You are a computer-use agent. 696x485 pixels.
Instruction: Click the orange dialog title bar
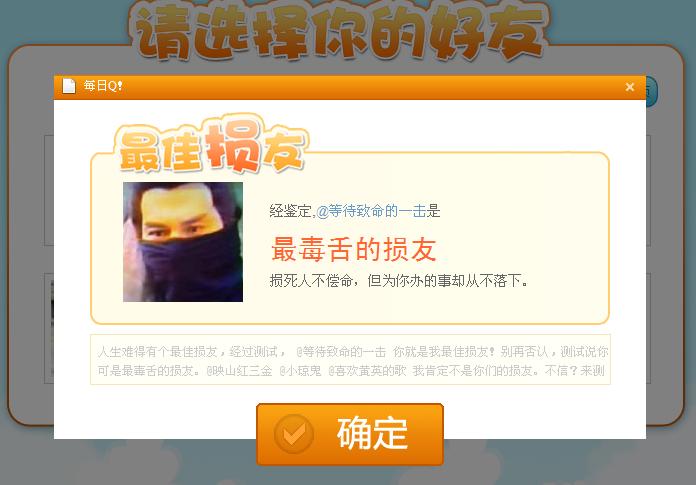[350, 87]
